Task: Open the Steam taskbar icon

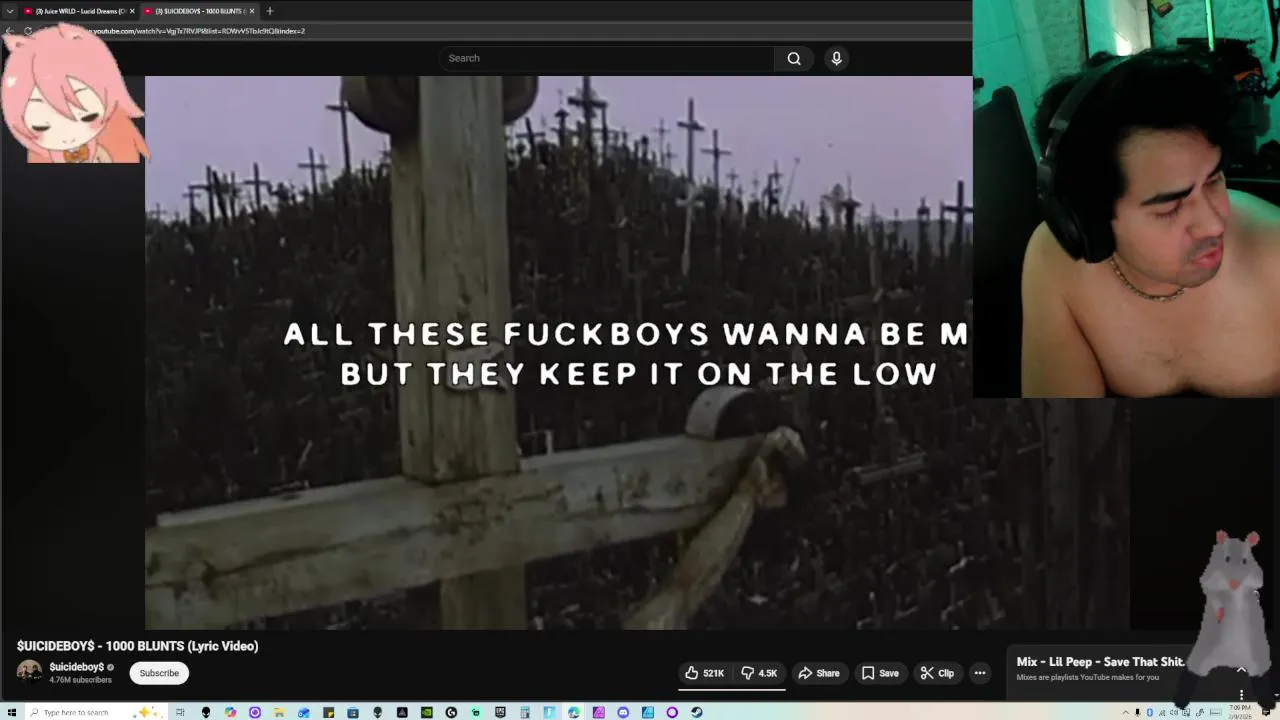Action: [696, 712]
